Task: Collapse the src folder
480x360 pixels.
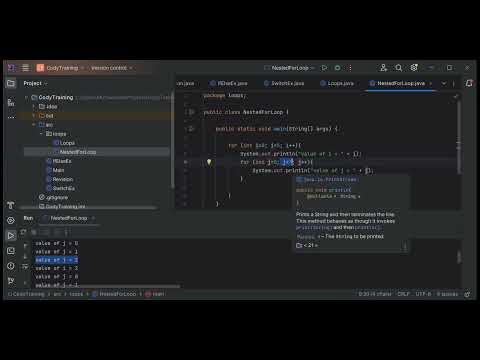Action: point(33,125)
